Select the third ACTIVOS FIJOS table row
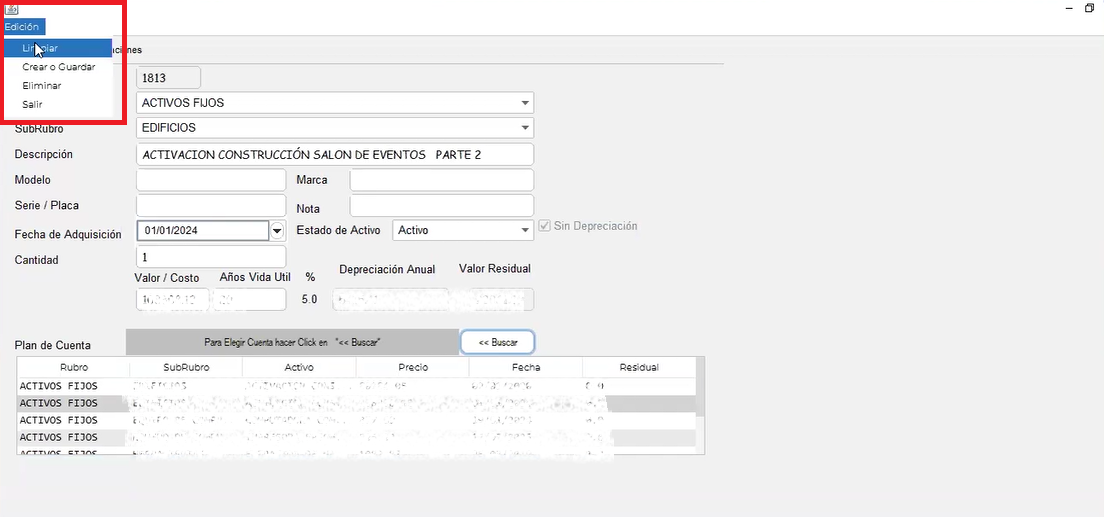The image size is (1104, 517). [x=356, y=420]
